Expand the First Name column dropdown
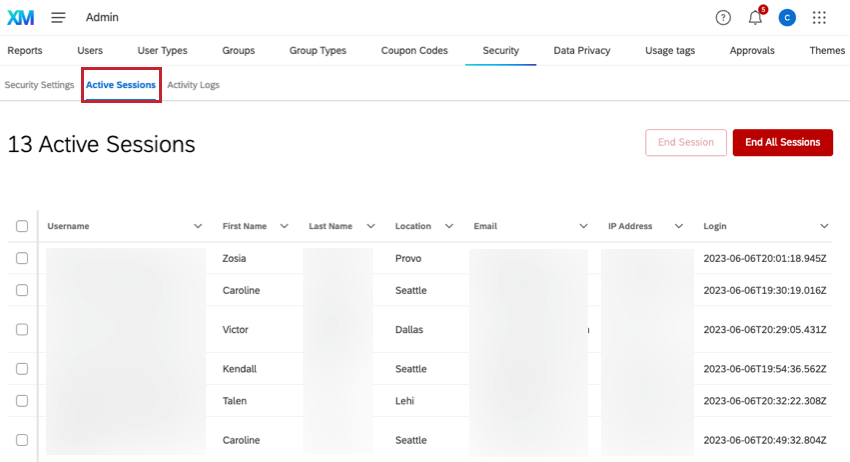The image size is (850, 462). point(284,226)
